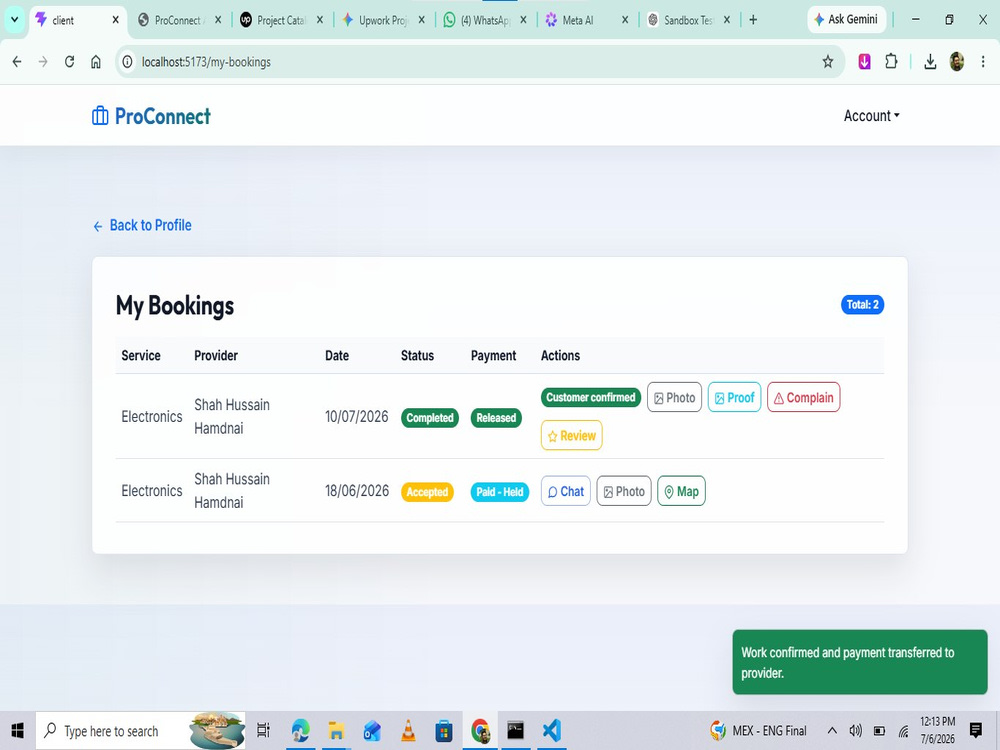Viewport: 1000px width, 750px height.
Task: Go forward in browser history
Action: 43,62
